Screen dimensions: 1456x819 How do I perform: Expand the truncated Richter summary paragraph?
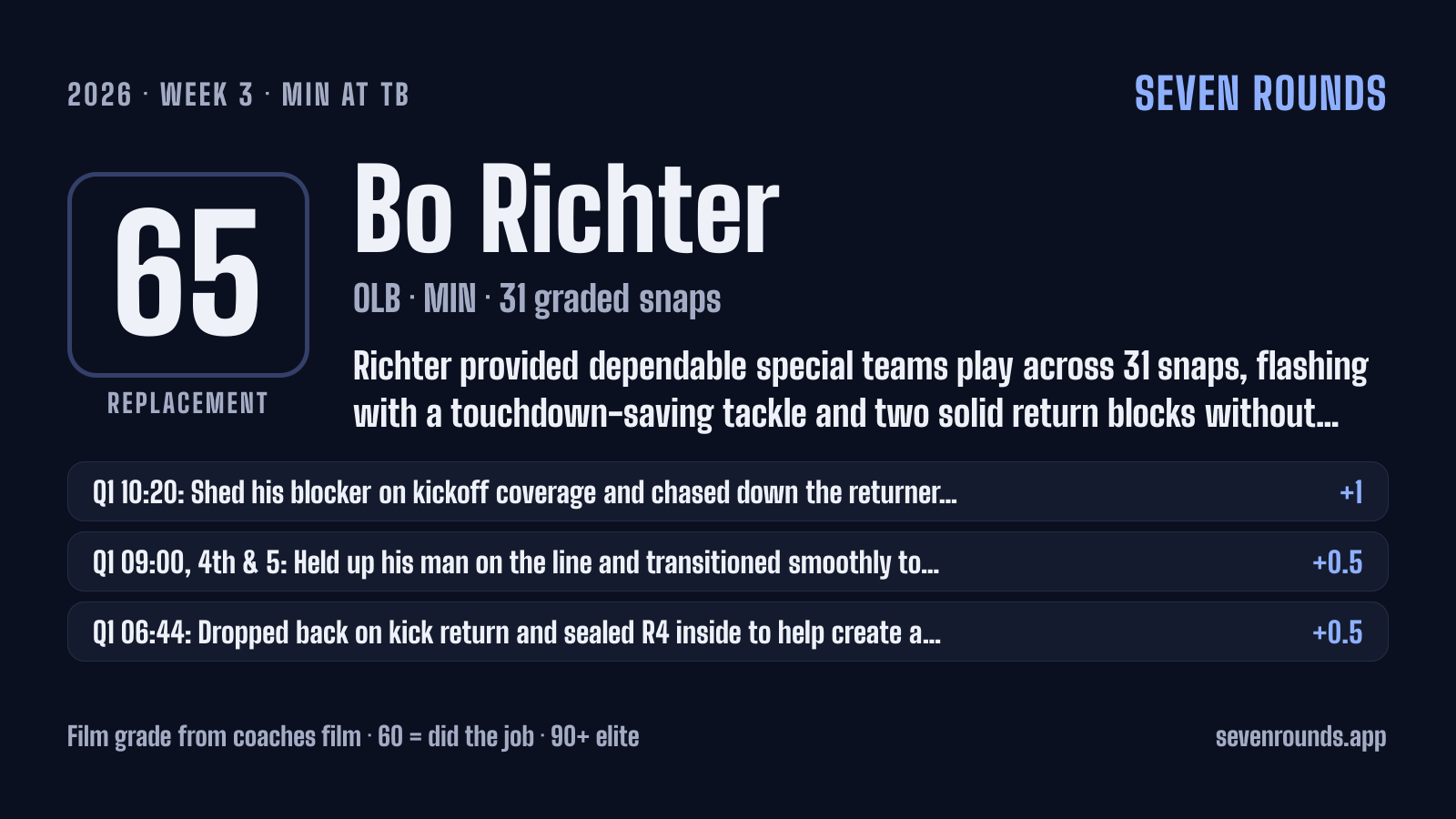(x=861, y=389)
